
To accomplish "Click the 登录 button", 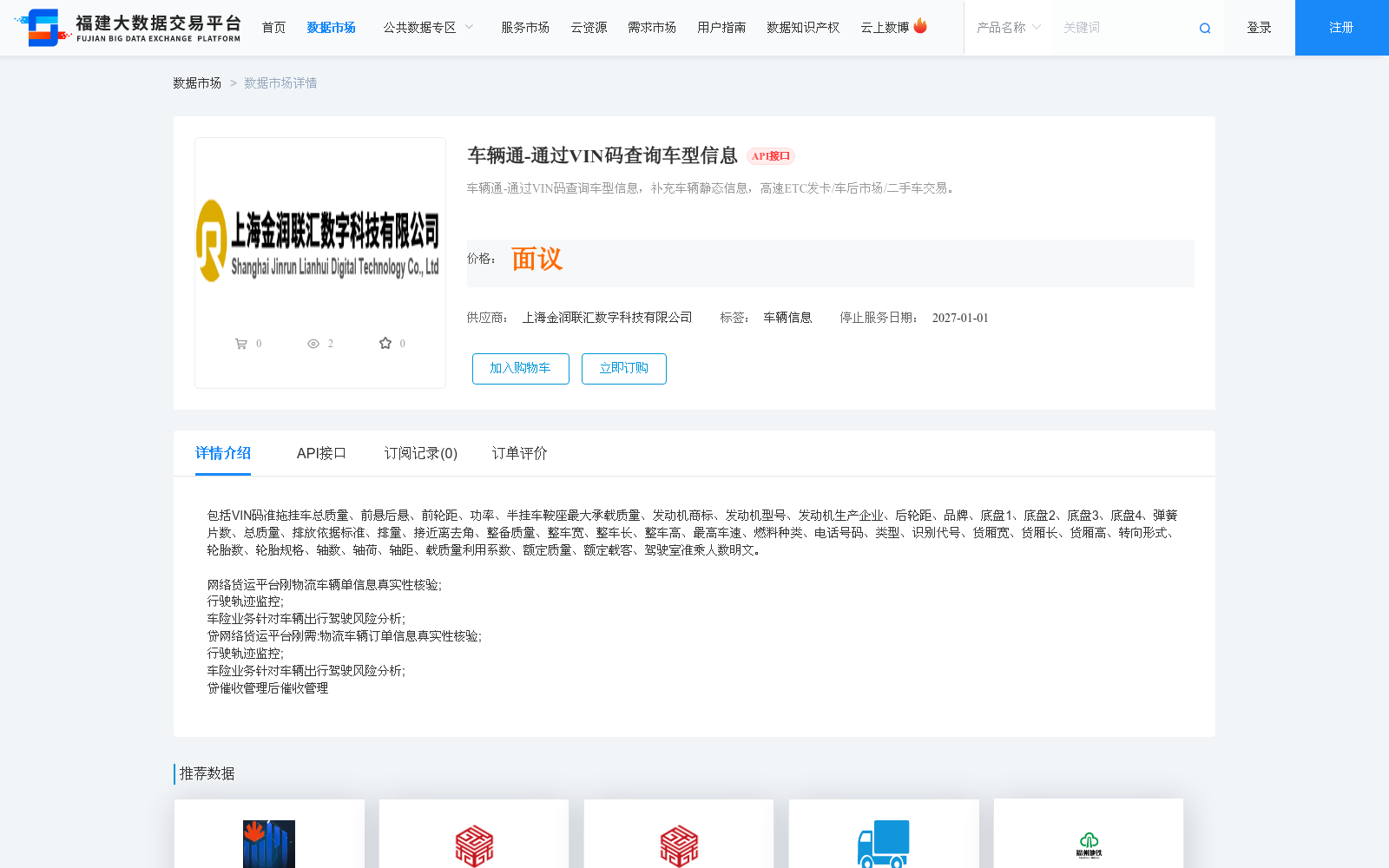I will click(x=1259, y=28).
